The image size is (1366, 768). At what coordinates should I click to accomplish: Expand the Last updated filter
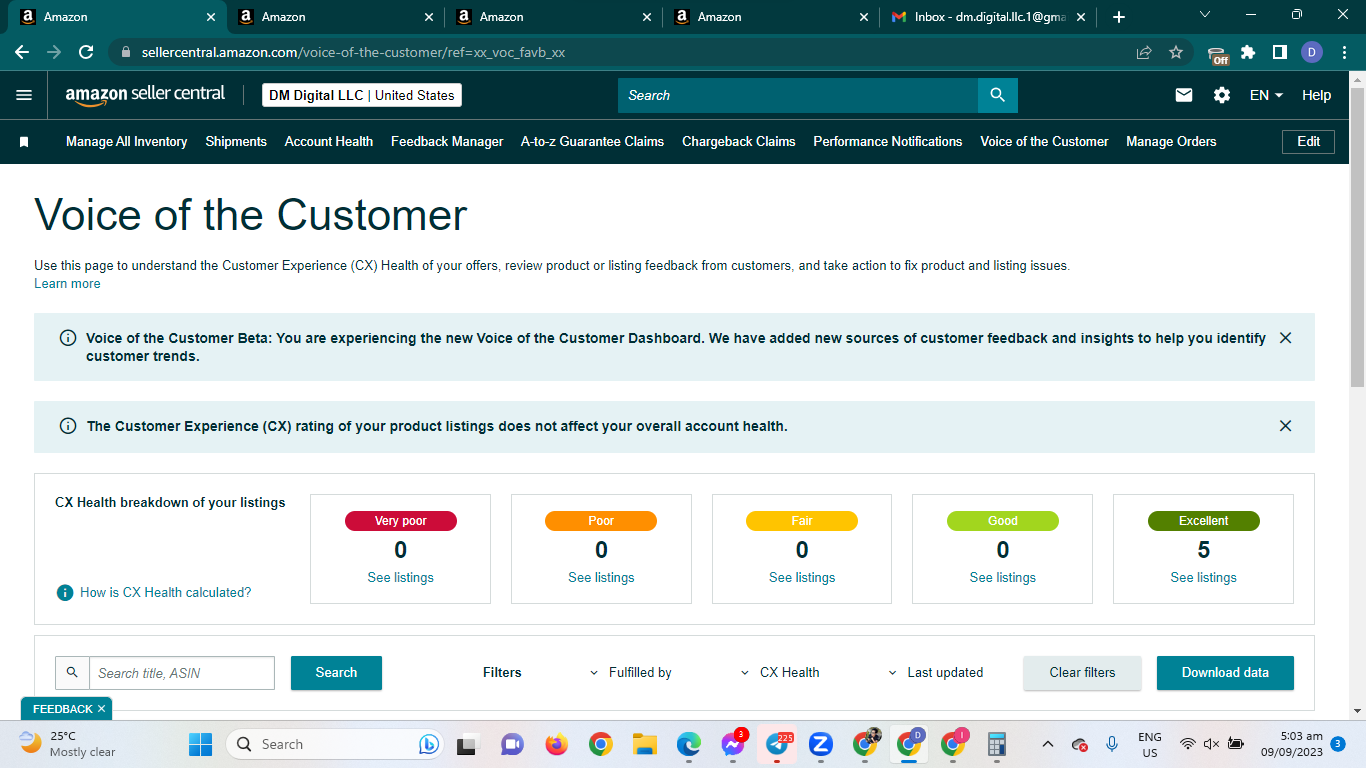[936, 673]
